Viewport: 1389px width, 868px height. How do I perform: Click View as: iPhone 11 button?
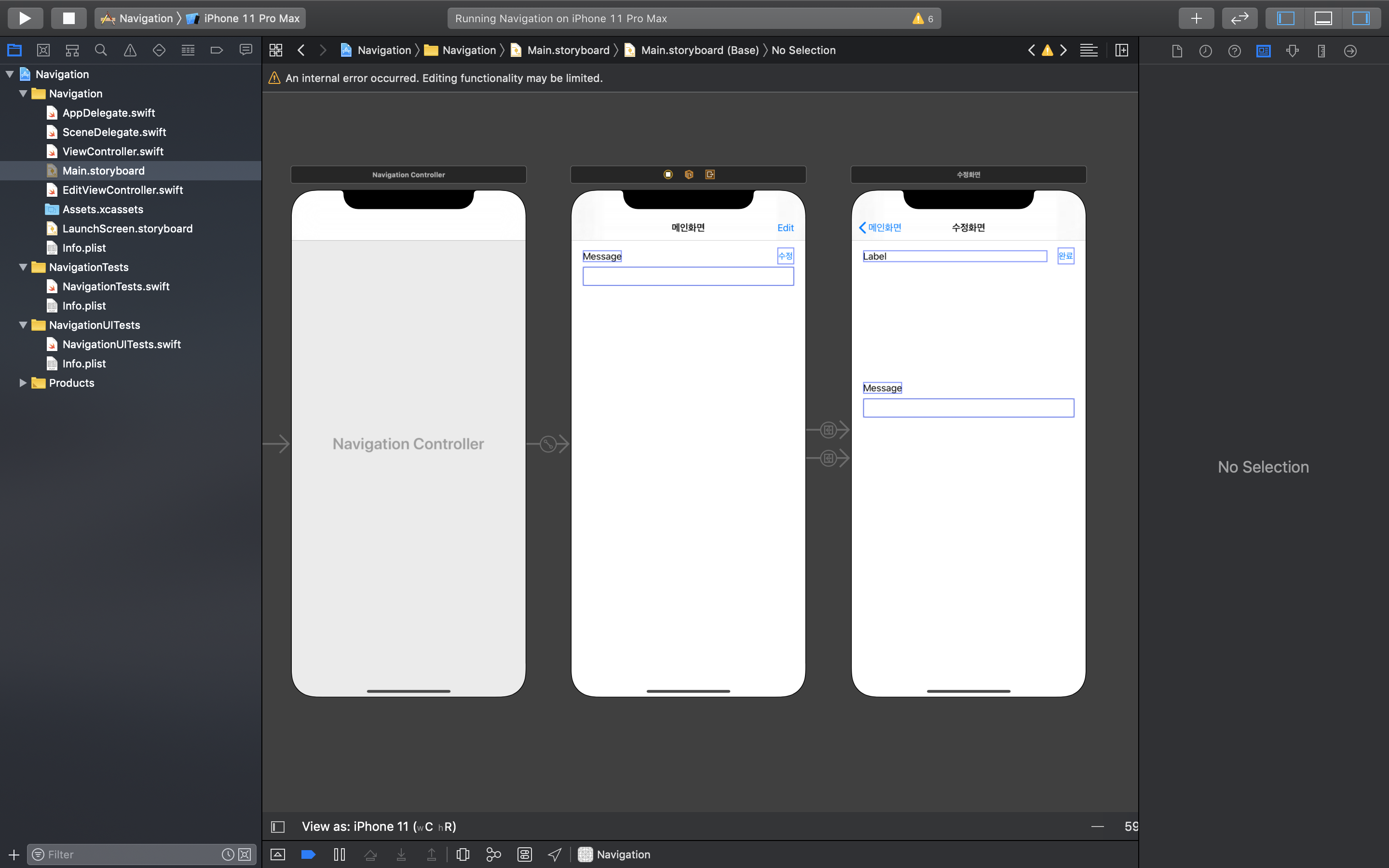click(x=379, y=826)
